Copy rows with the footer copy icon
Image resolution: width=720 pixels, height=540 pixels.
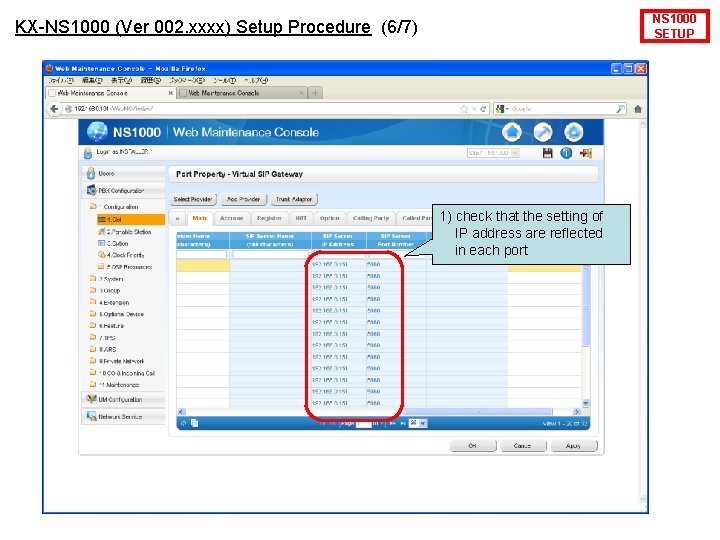(x=194, y=423)
